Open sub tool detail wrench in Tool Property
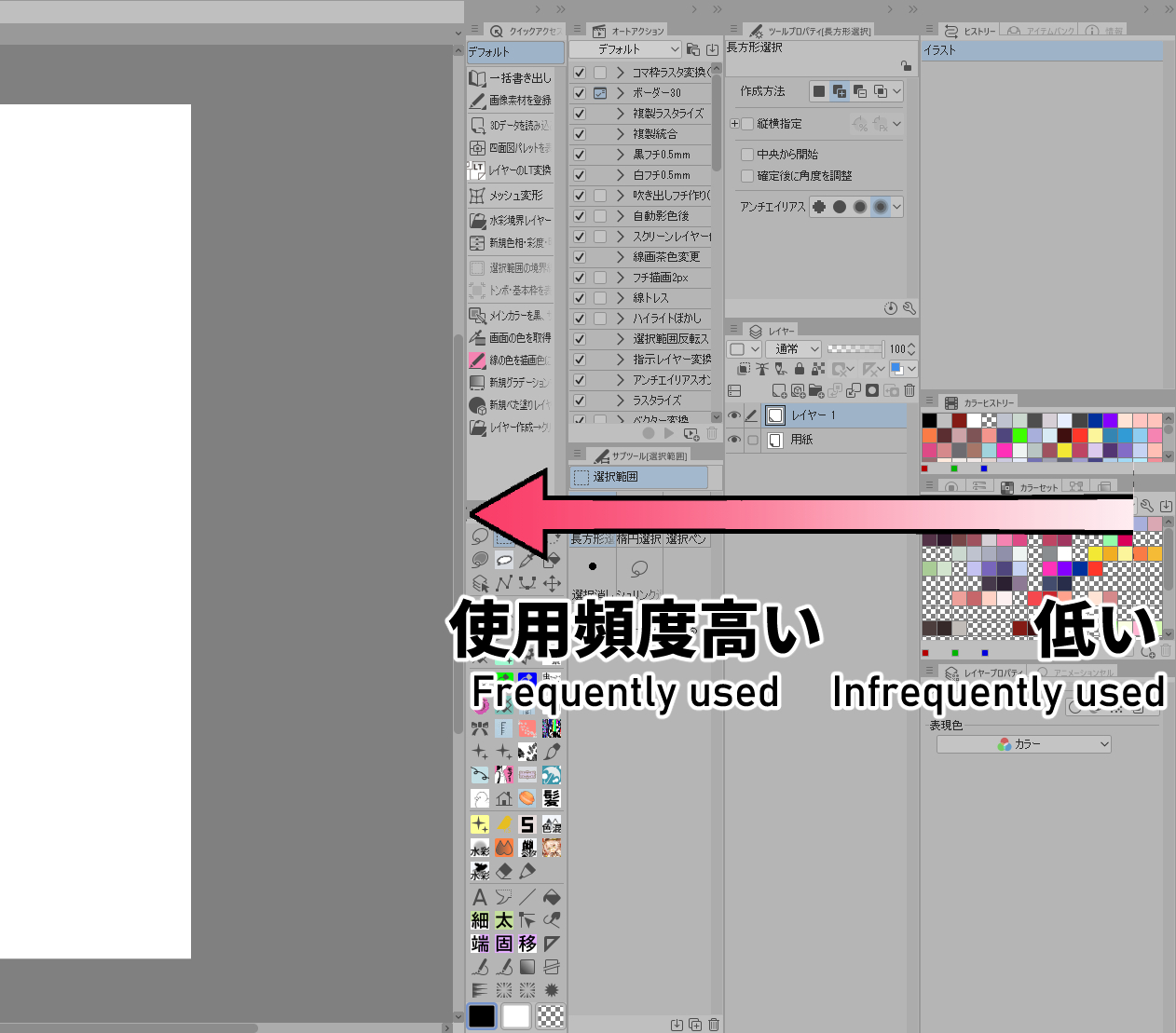The image size is (1176, 1033). 909,308
